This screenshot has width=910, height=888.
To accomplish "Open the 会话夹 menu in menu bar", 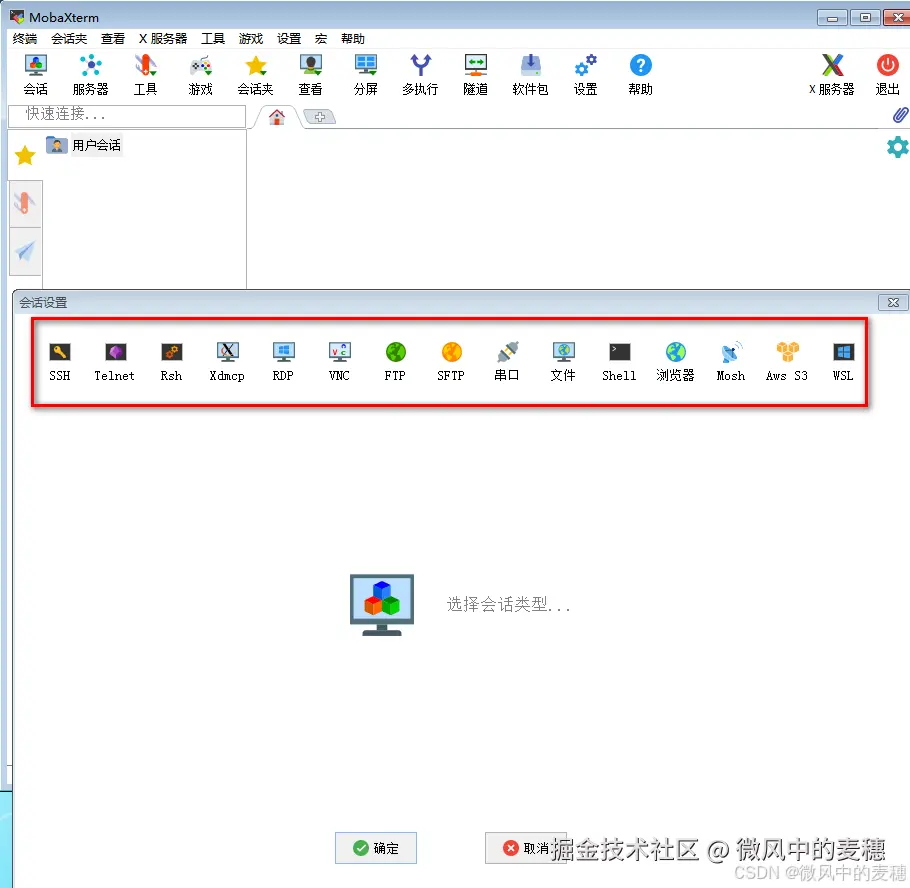I will pyautogui.click(x=69, y=39).
